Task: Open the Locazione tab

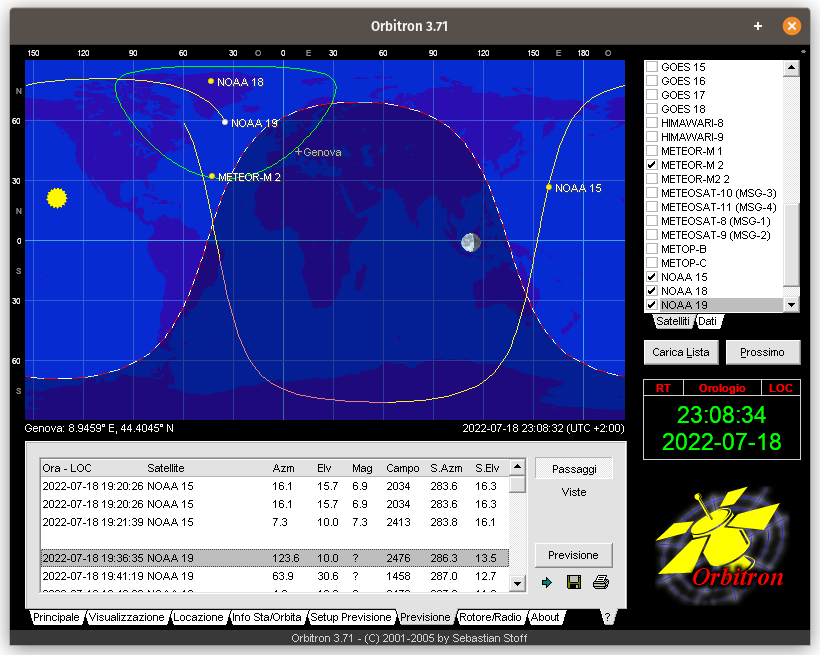Action: pos(198,617)
